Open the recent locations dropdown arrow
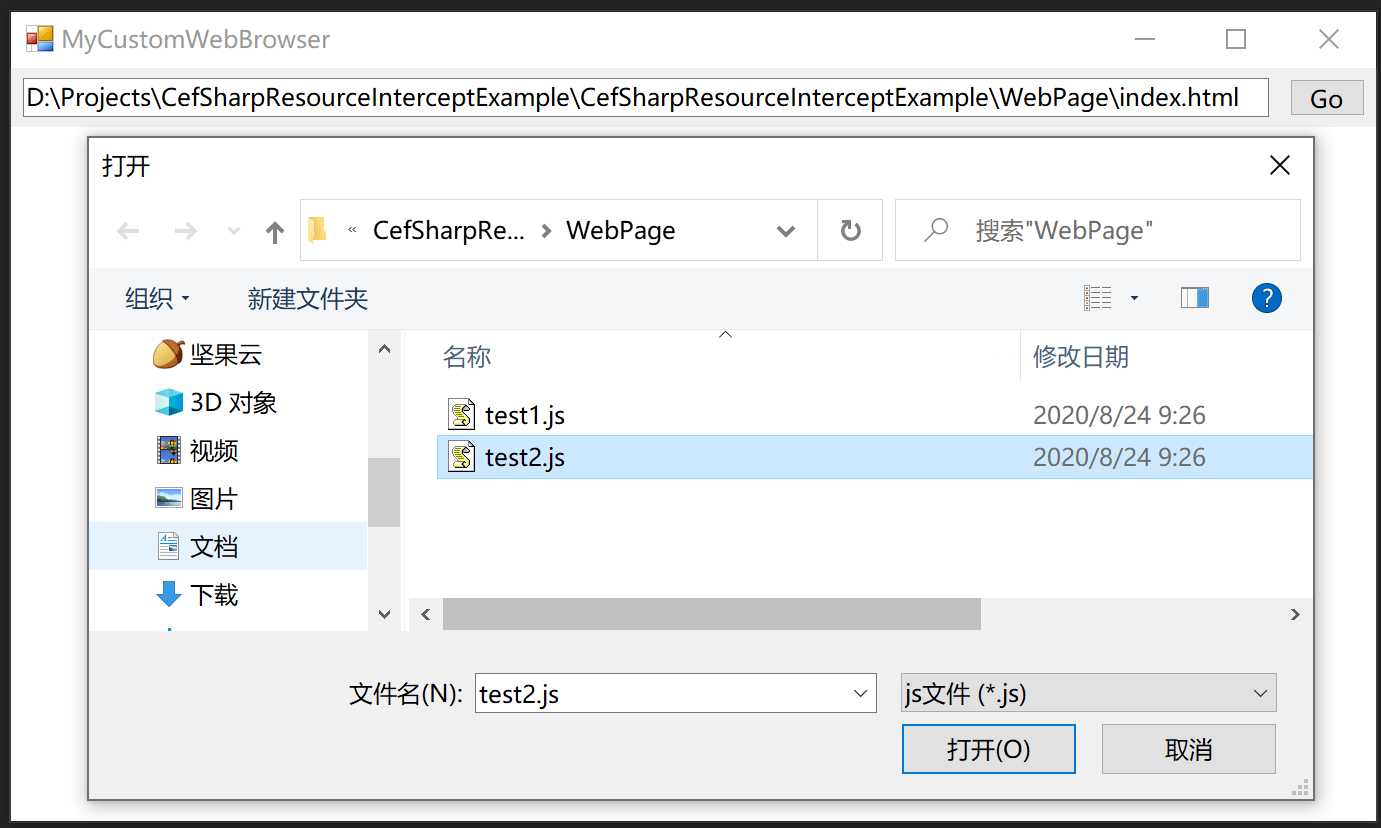The width and height of the screenshot is (1381, 828). (x=234, y=231)
